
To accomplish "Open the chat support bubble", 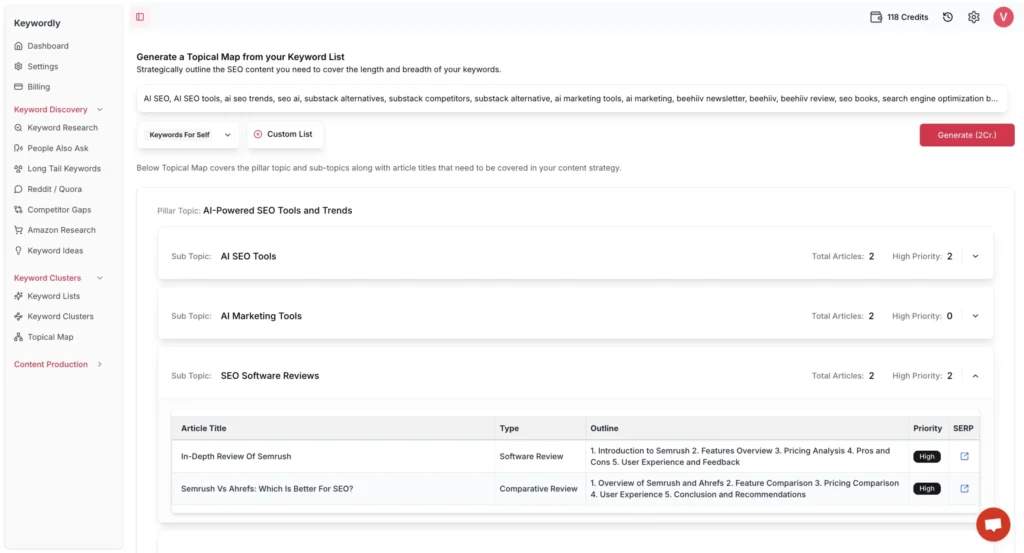I will coord(992,524).
